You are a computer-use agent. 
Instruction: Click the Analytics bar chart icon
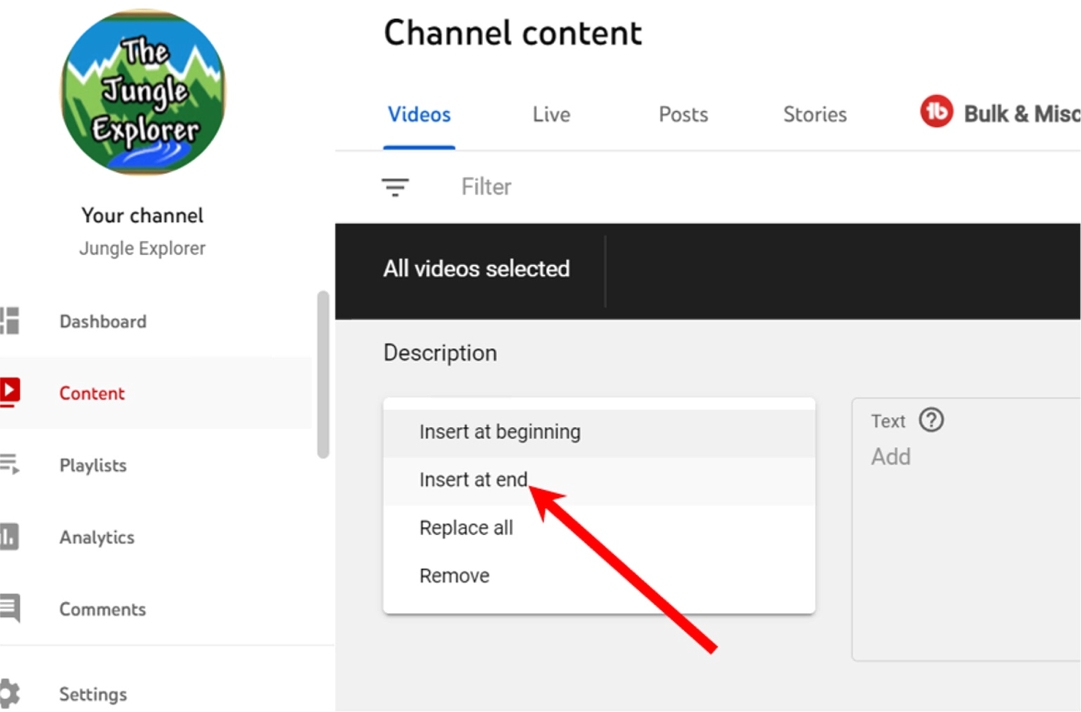pos(9,536)
